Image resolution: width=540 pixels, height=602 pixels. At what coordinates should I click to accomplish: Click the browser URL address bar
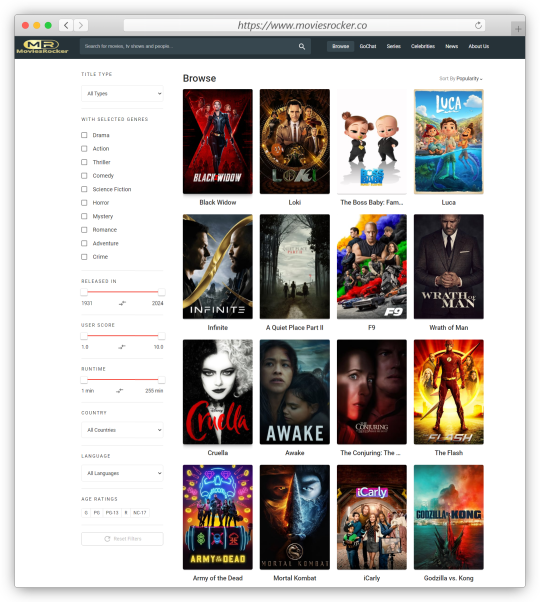(302, 25)
